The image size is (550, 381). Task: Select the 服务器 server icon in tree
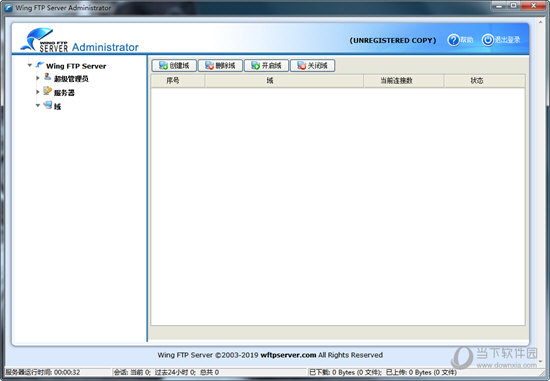(47, 91)
